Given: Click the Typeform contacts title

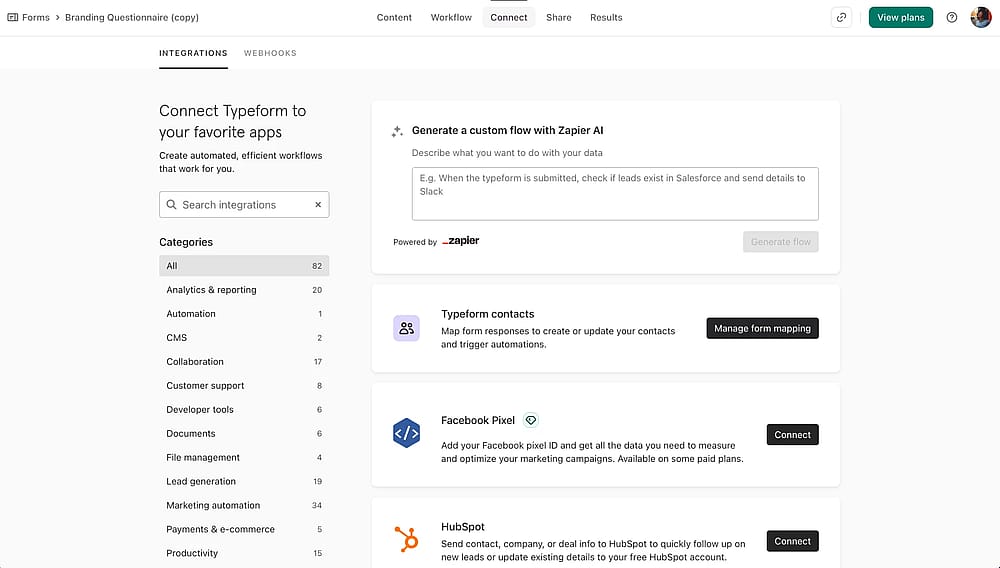Looking at the screenshot, I should (x=487, y=314).
